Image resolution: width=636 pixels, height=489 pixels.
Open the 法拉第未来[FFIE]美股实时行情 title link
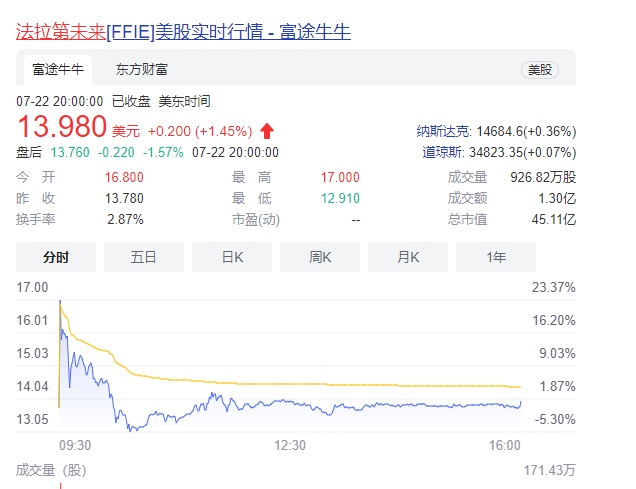tap(183, 32)
